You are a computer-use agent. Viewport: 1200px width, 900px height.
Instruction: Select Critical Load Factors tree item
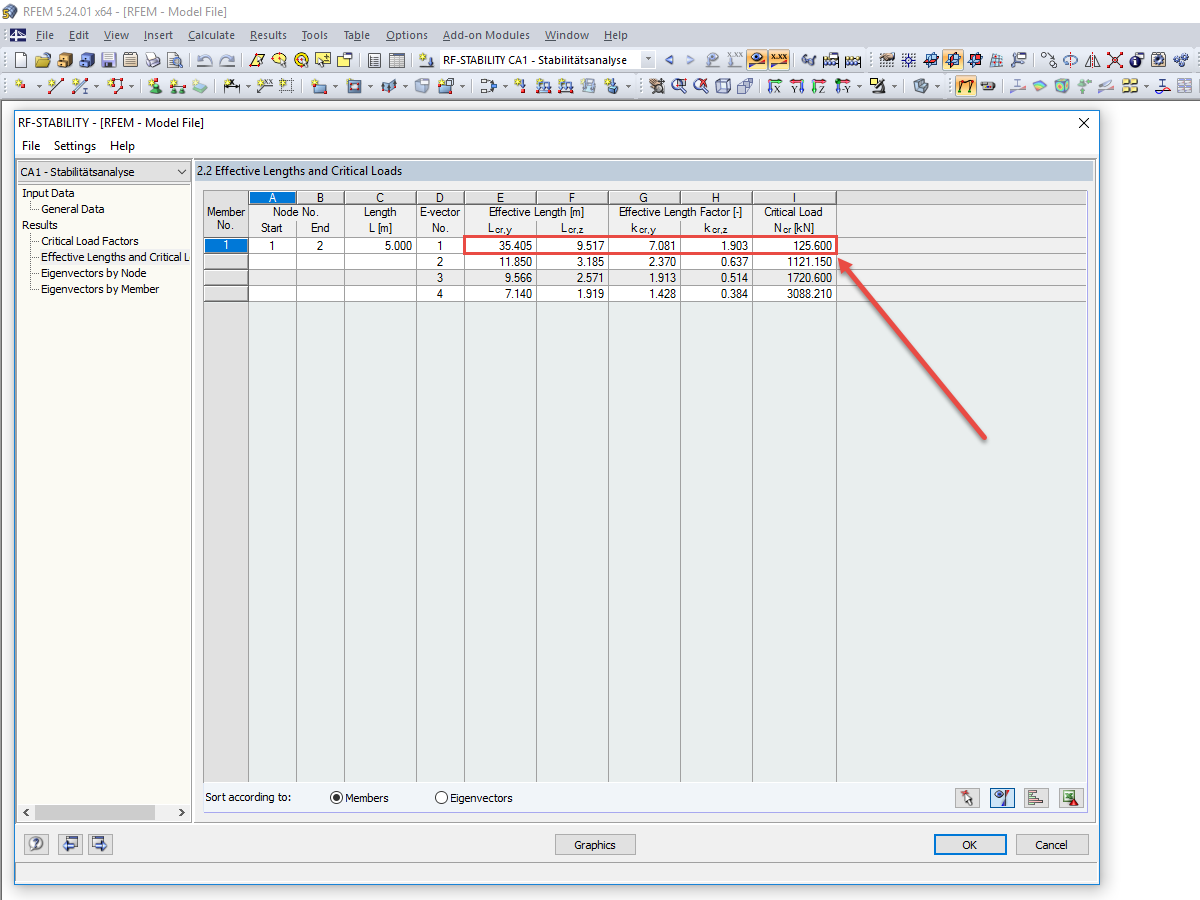pyautogui.click(x=90, y=241)
